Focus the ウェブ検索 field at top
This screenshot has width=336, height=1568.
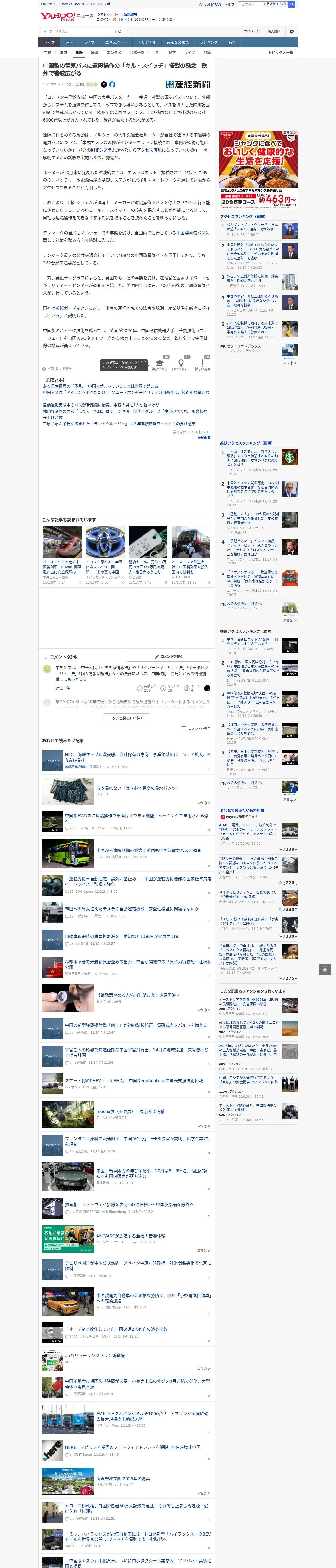click(x=250, y=4)
